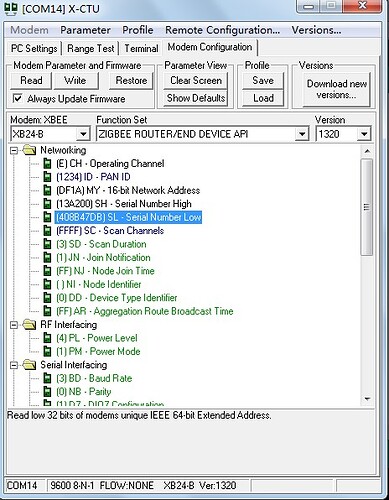Click the icon beside NB Parity
This screenshot has height=500, width=389.
click(48, 392)
